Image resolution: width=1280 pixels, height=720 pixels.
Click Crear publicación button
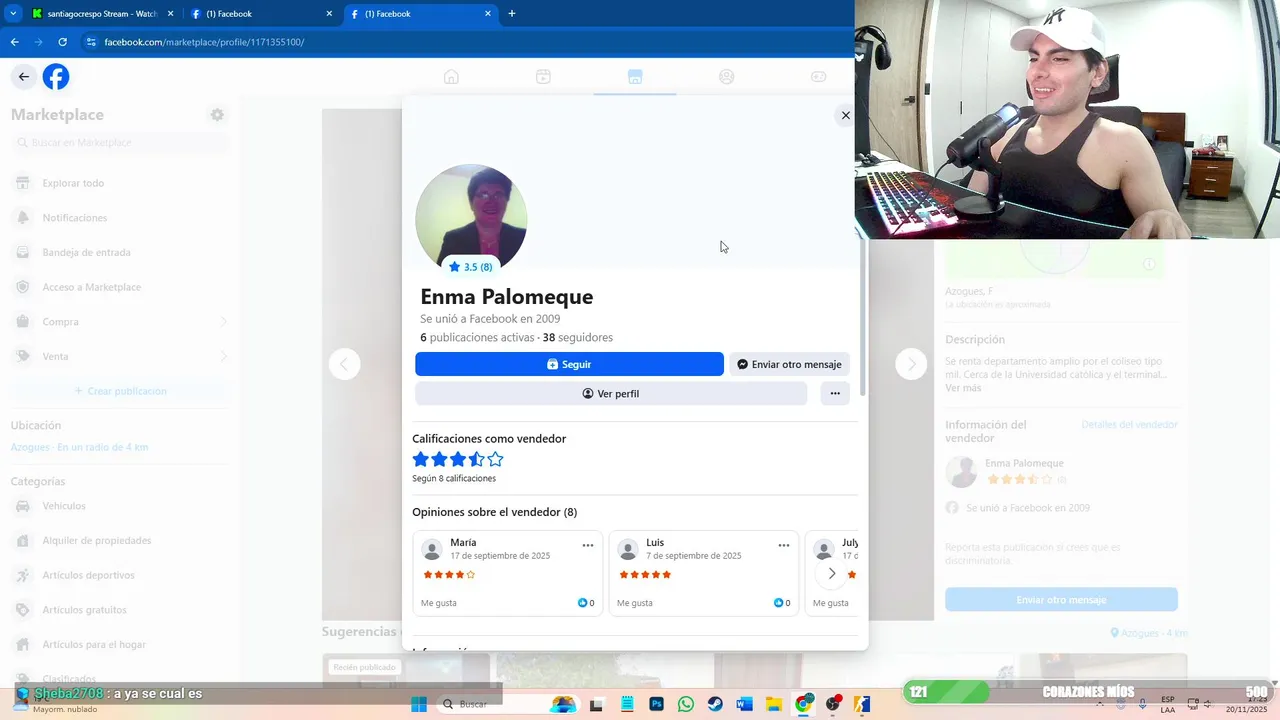tap(120, 391)
